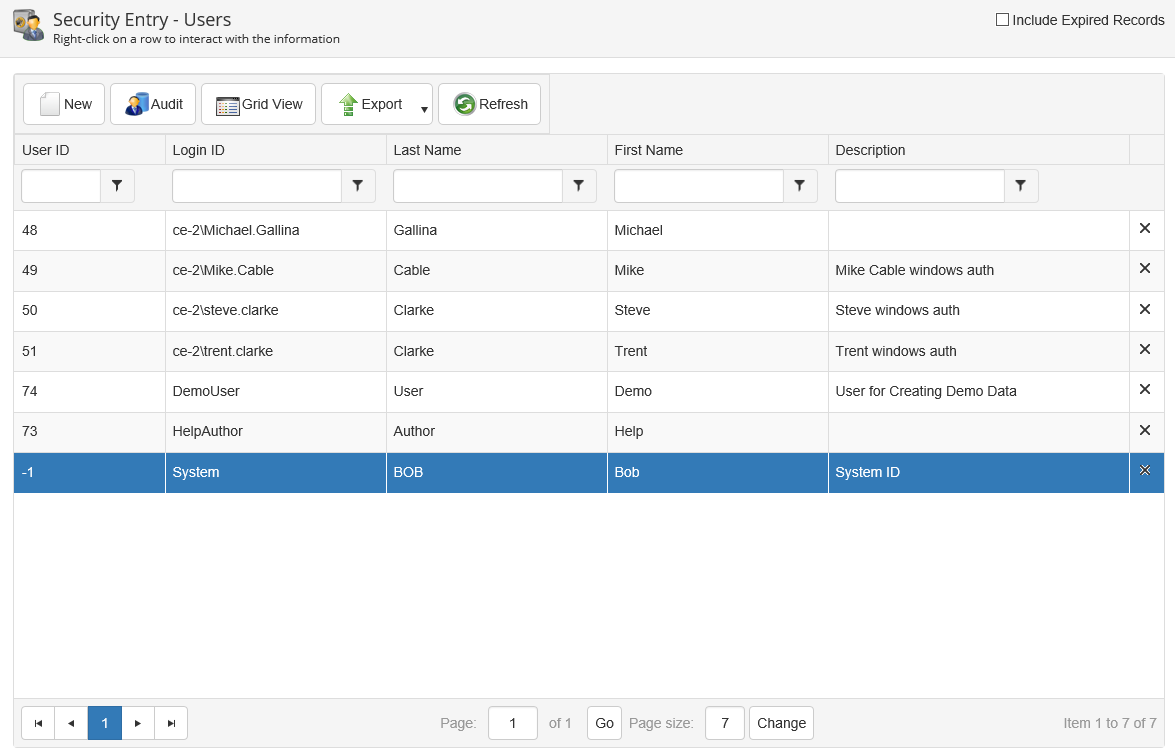Image resolution: width=1175 pixels, height=753 pixels.
Task: Toggle the Include Expired Records checkbox
Action: [1002, 19]
